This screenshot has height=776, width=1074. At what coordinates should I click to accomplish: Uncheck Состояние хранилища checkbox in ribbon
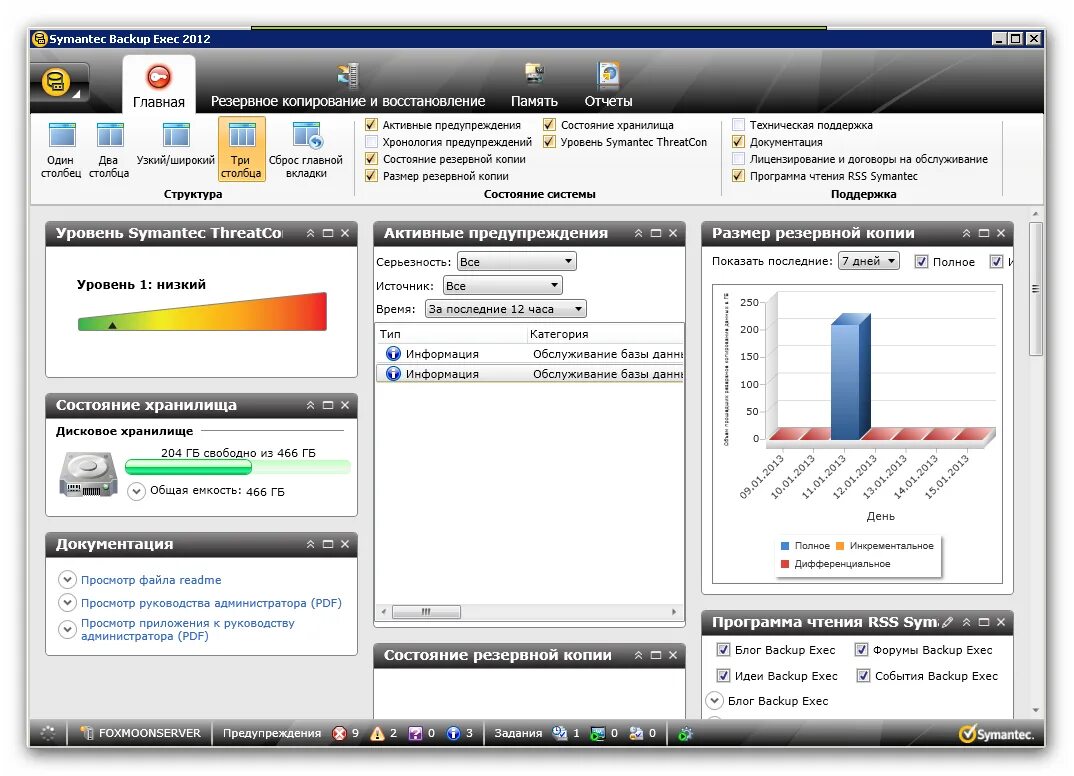click(x=549, y=125)
